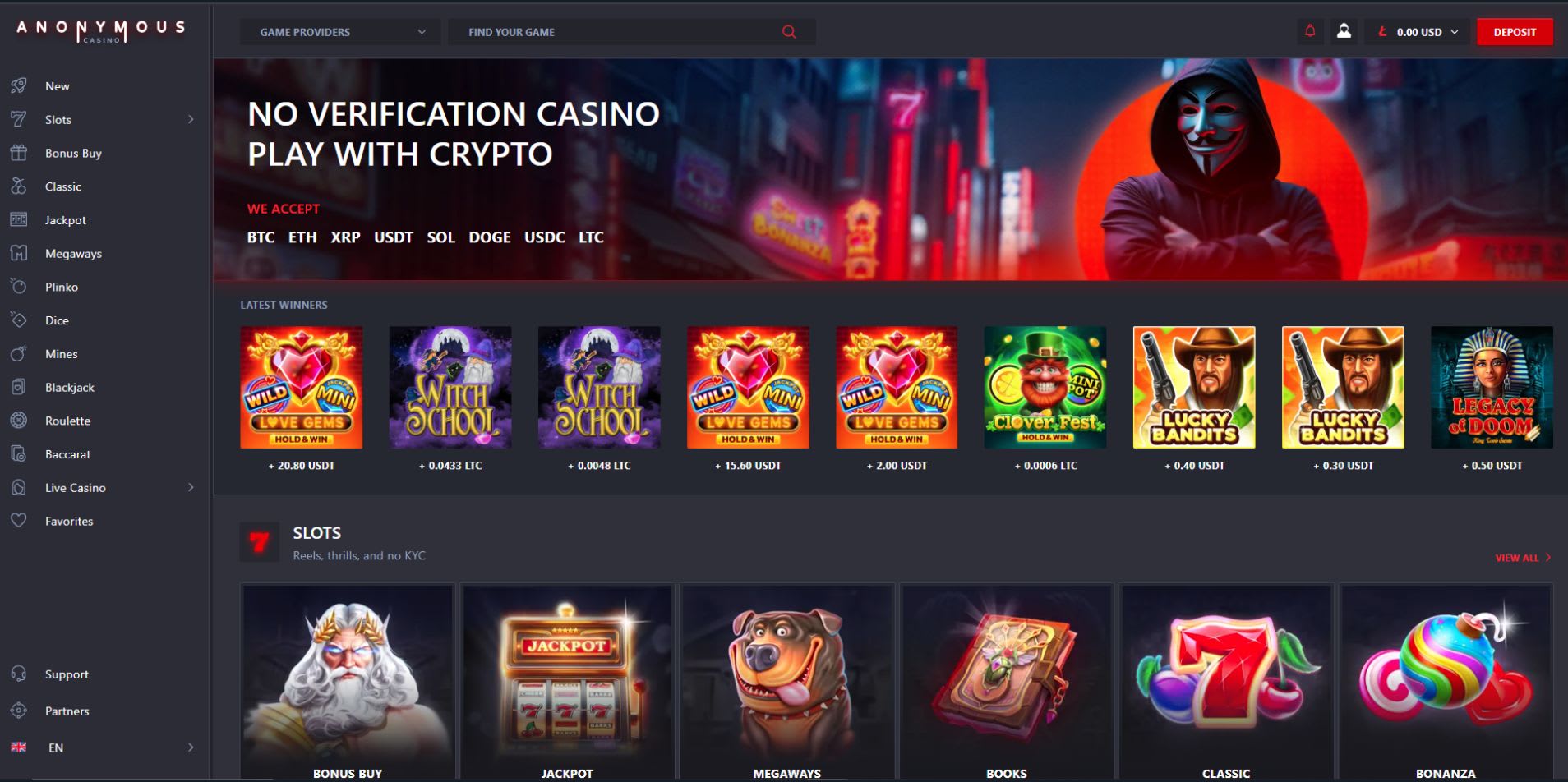Click the Mines bomb icon
Viewport: 1568px width, 782px height.
tap(19, 354)
